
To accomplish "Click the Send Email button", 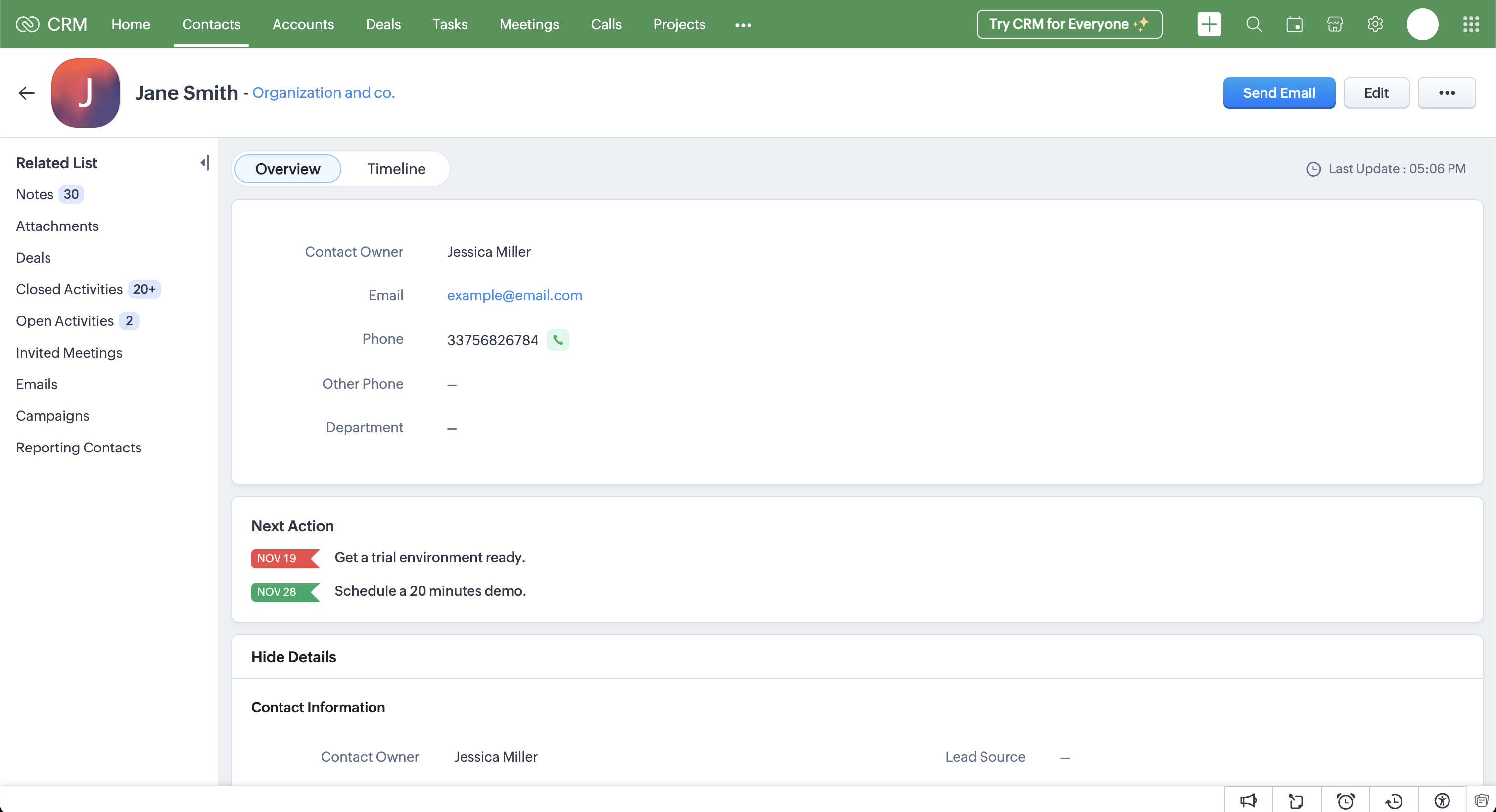I will [x=1279, y=93].
